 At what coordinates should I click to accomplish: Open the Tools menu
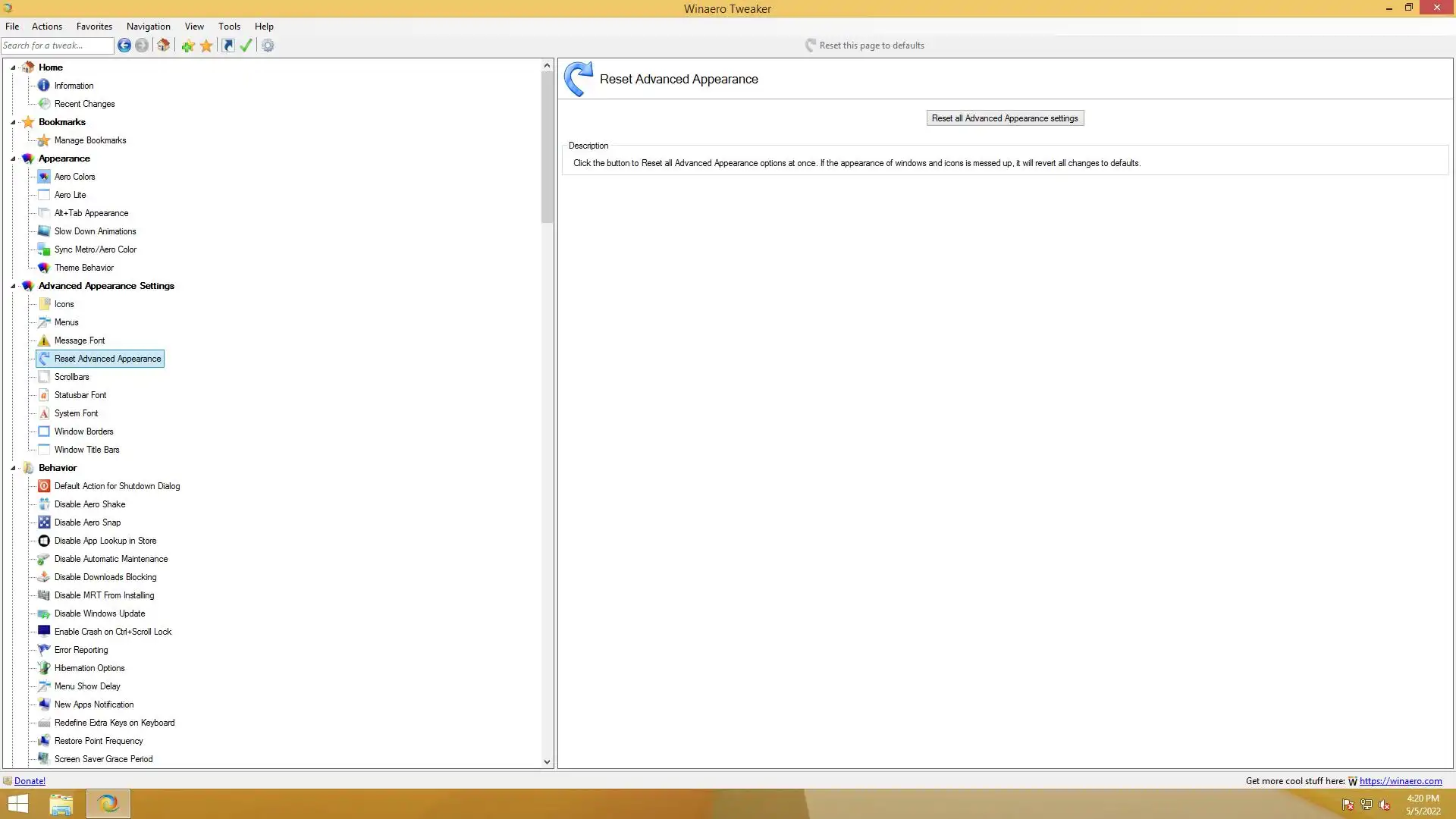(229, 26)
